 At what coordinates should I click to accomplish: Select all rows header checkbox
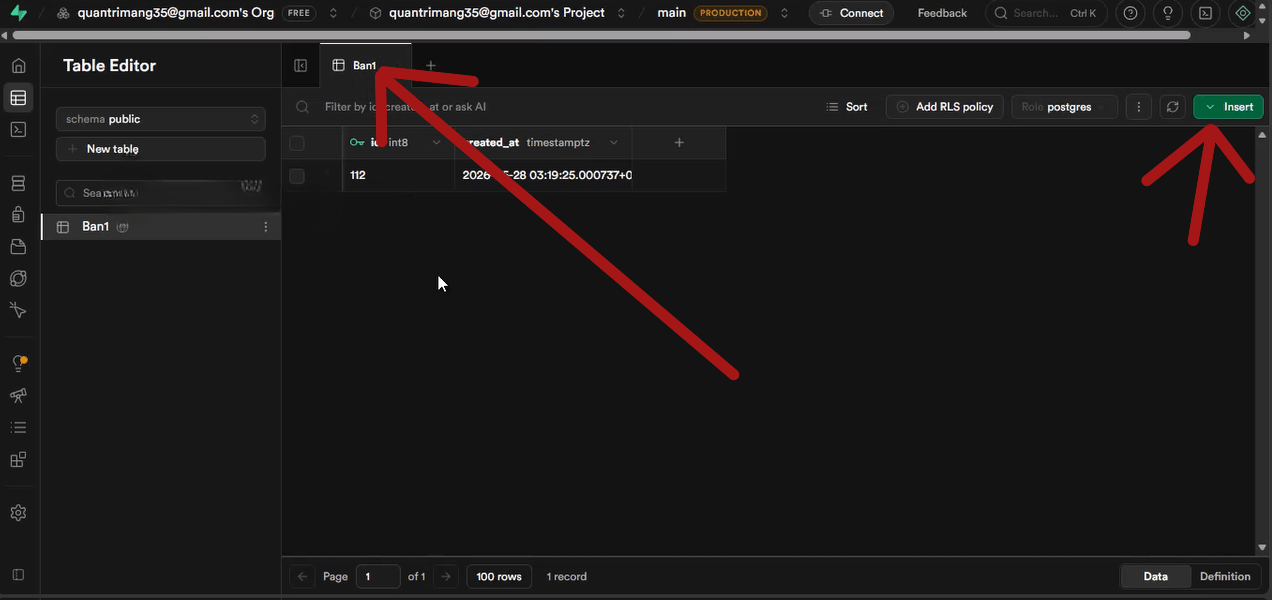297,143
